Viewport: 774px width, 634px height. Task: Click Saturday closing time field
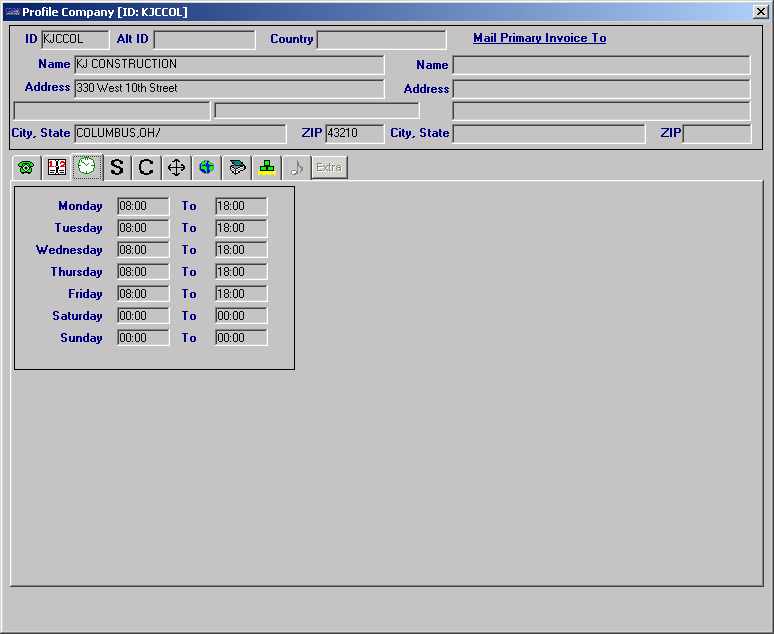pyautogui.click(x=241, y=316)
